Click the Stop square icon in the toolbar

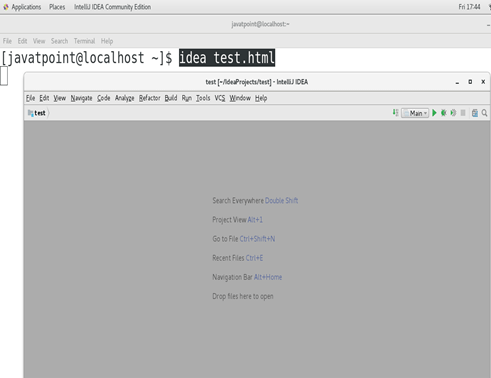[463, 113]
